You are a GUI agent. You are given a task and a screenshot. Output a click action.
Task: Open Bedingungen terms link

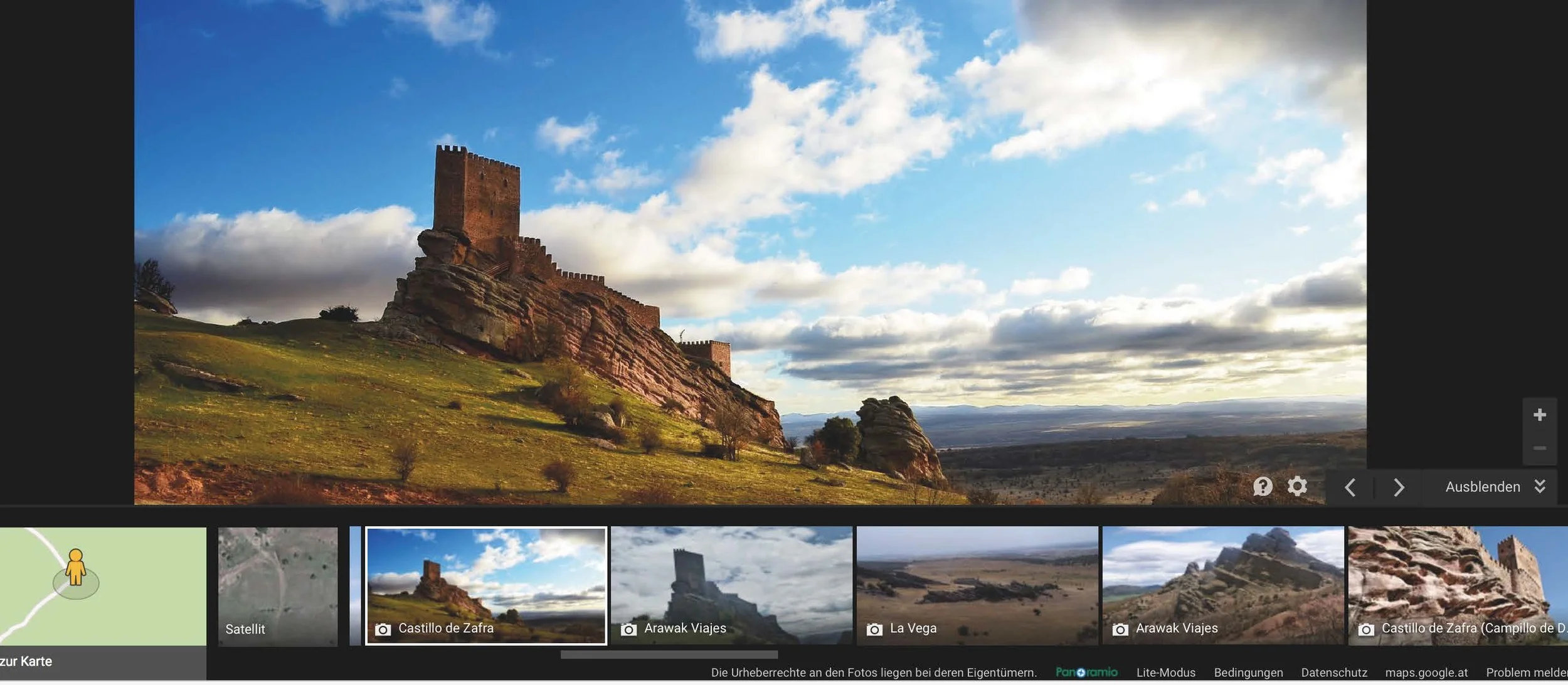coord(1248,672)
